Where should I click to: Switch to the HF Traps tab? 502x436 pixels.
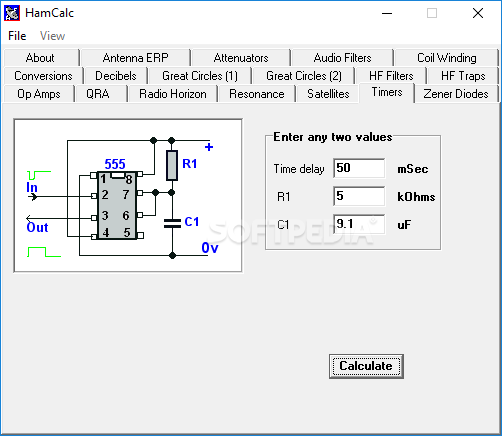463,76
